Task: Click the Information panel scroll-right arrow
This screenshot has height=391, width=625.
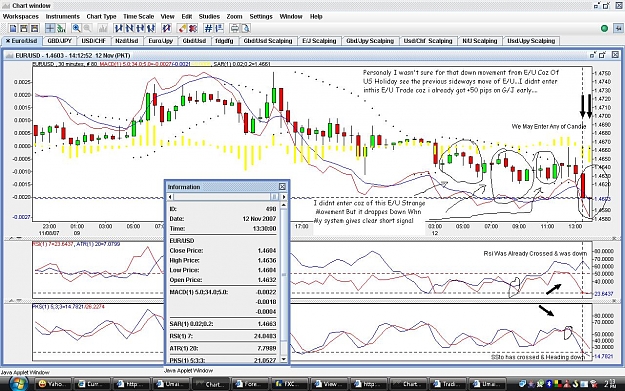Action: [283, 197]
